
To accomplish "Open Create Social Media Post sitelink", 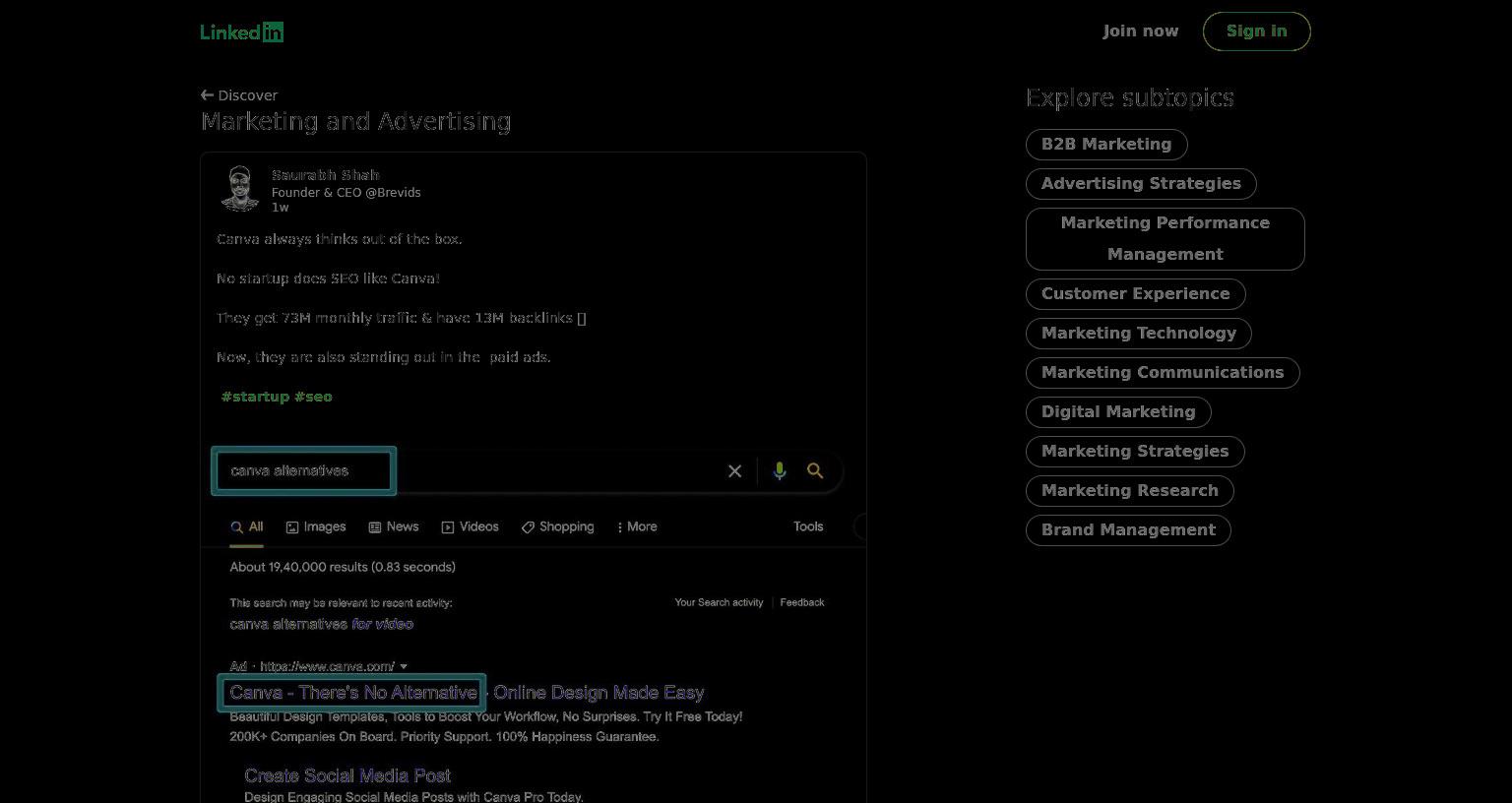I will (x=347, y=775).
